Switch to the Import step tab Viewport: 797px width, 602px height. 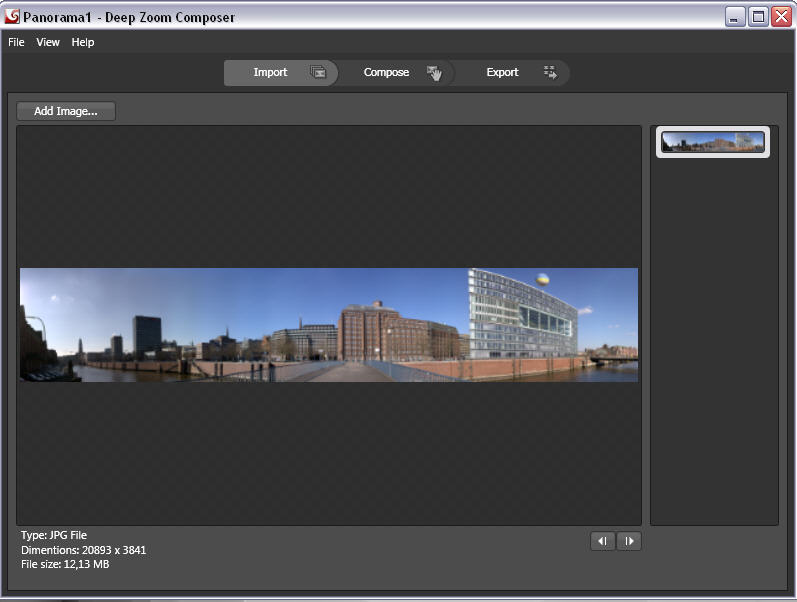pyautogui.click(x=270, y=73)
